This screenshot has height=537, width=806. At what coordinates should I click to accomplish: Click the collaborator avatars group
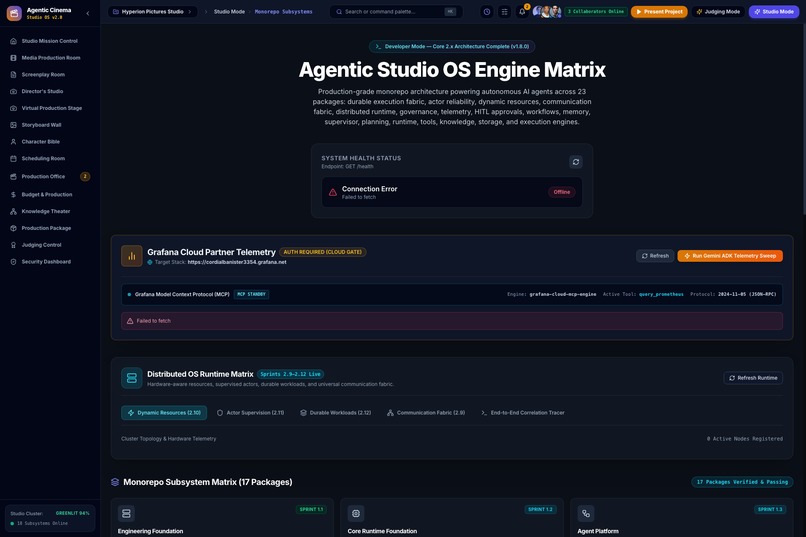546,11
